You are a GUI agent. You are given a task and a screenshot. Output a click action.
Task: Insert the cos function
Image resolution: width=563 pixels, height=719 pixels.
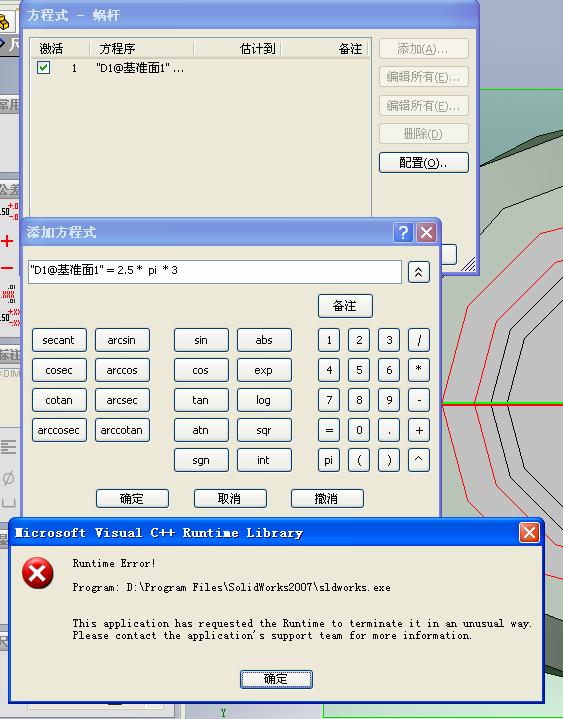coord(201,370)
